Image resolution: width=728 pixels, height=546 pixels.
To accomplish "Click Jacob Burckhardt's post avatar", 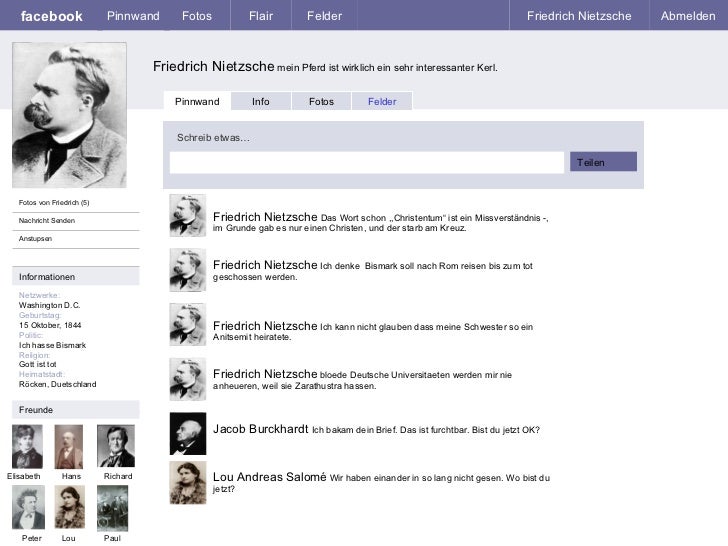I will [188, 434].
